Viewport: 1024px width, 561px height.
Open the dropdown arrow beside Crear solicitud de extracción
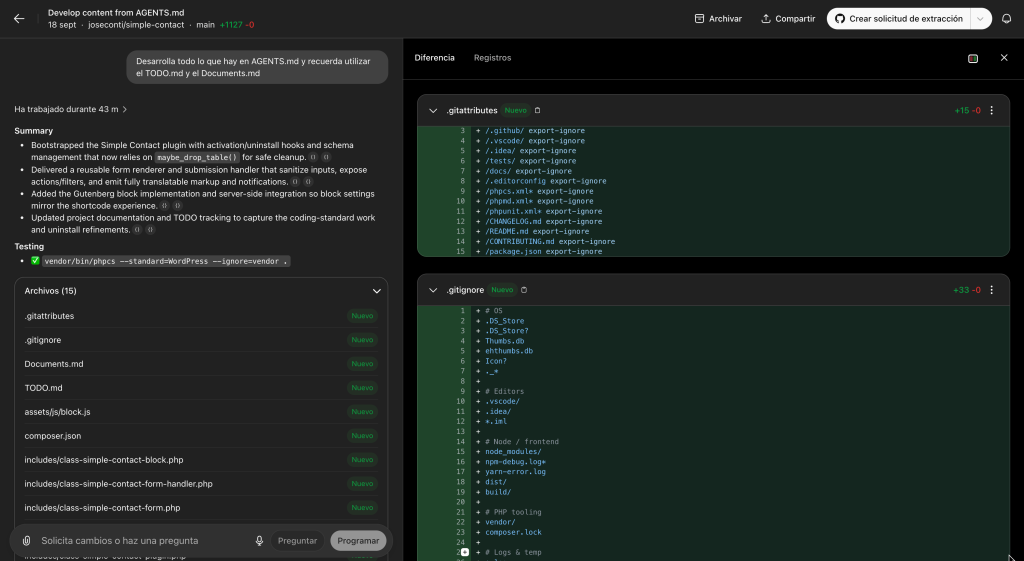980,19
